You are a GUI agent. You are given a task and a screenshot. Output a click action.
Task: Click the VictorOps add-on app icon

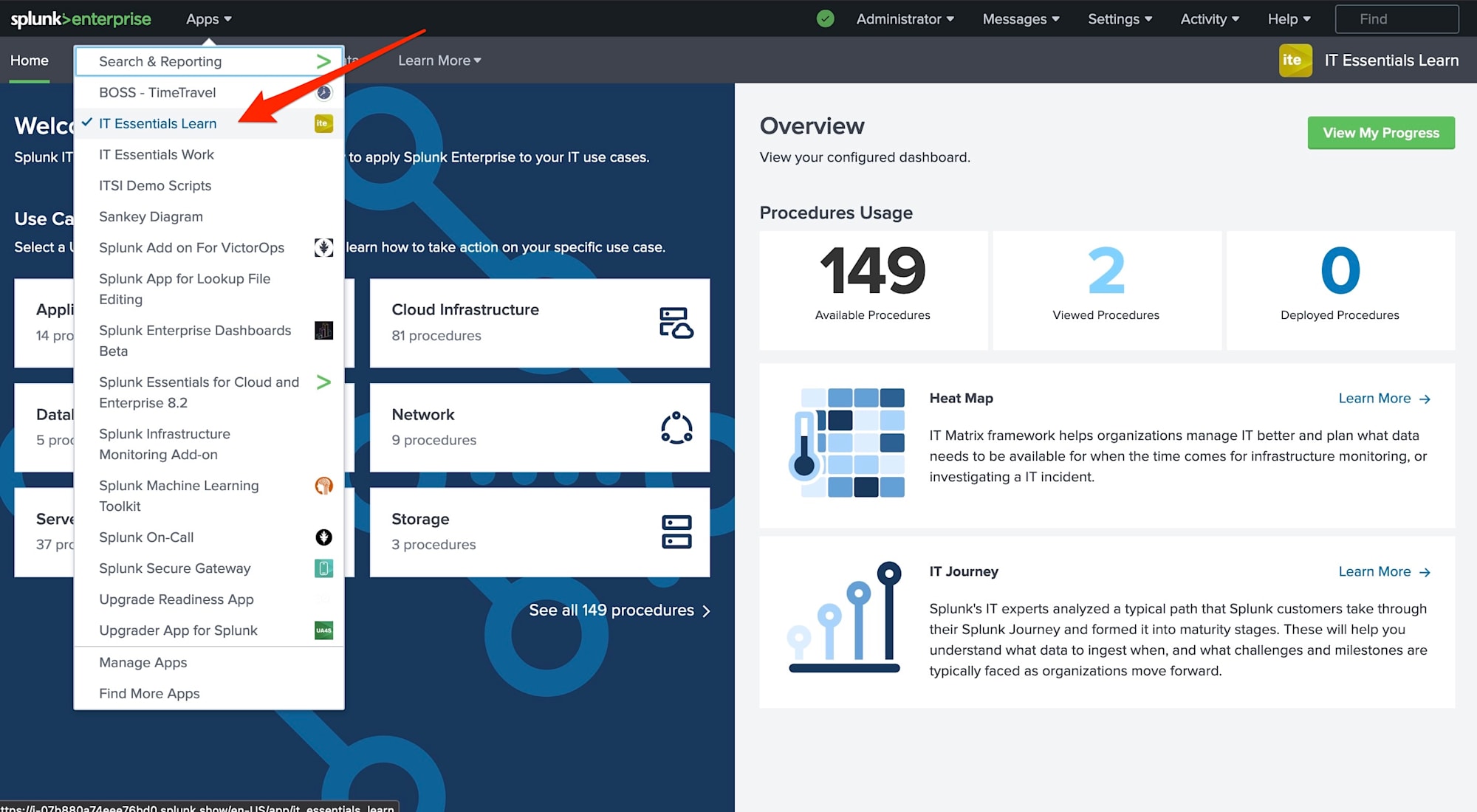click(x=323, y=247)
